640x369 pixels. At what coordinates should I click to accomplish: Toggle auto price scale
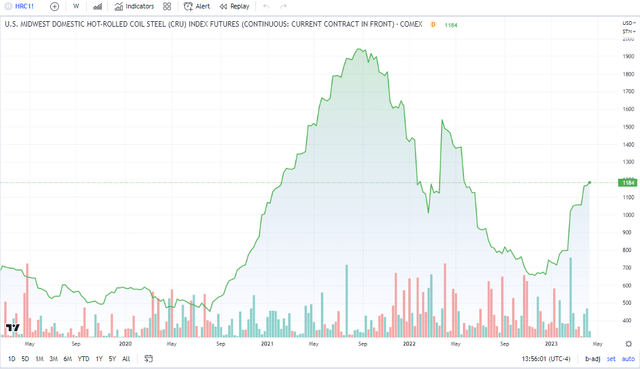(628, 359)
